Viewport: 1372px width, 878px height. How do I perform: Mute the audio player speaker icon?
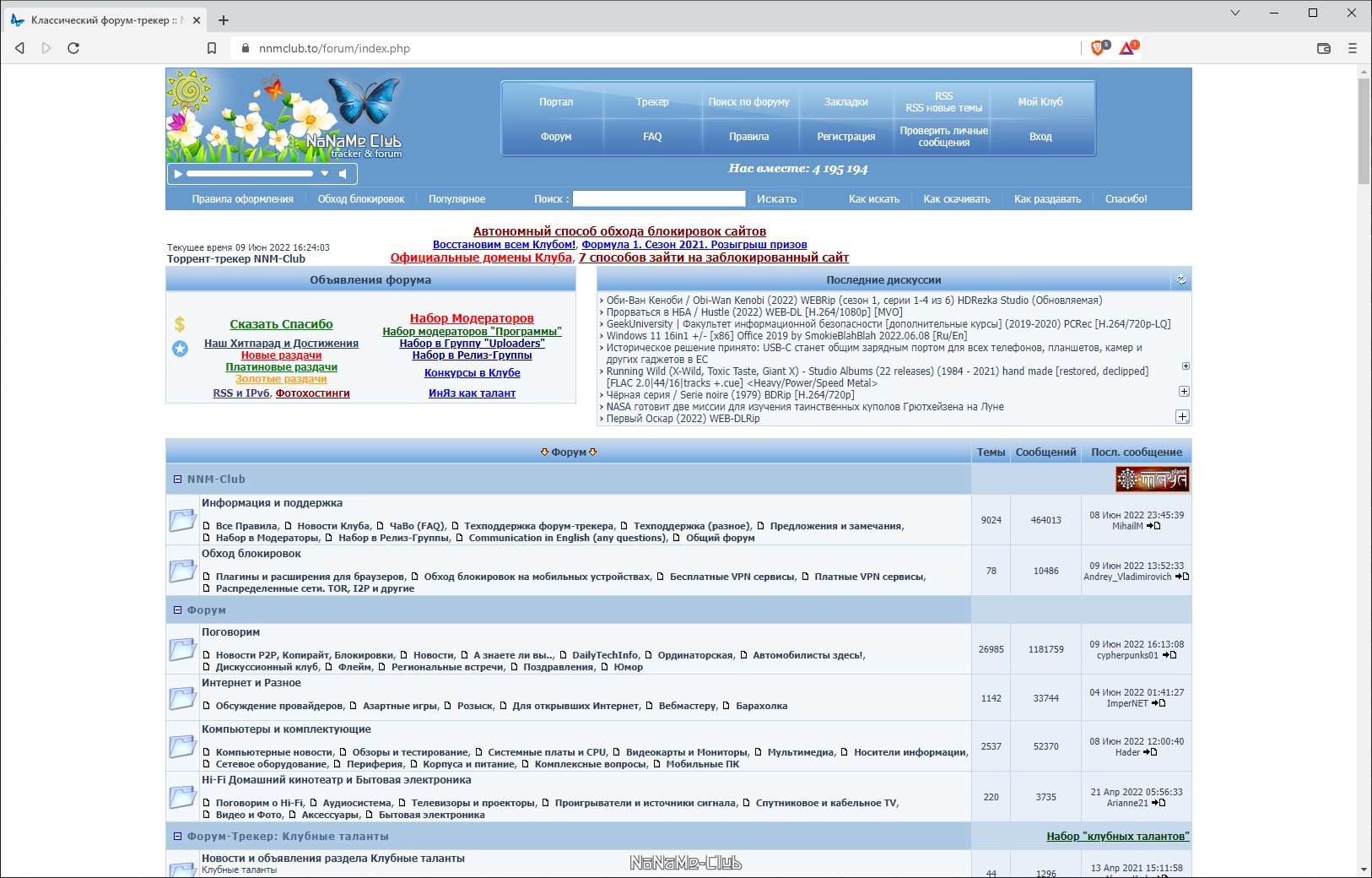(x=343, y=174)
